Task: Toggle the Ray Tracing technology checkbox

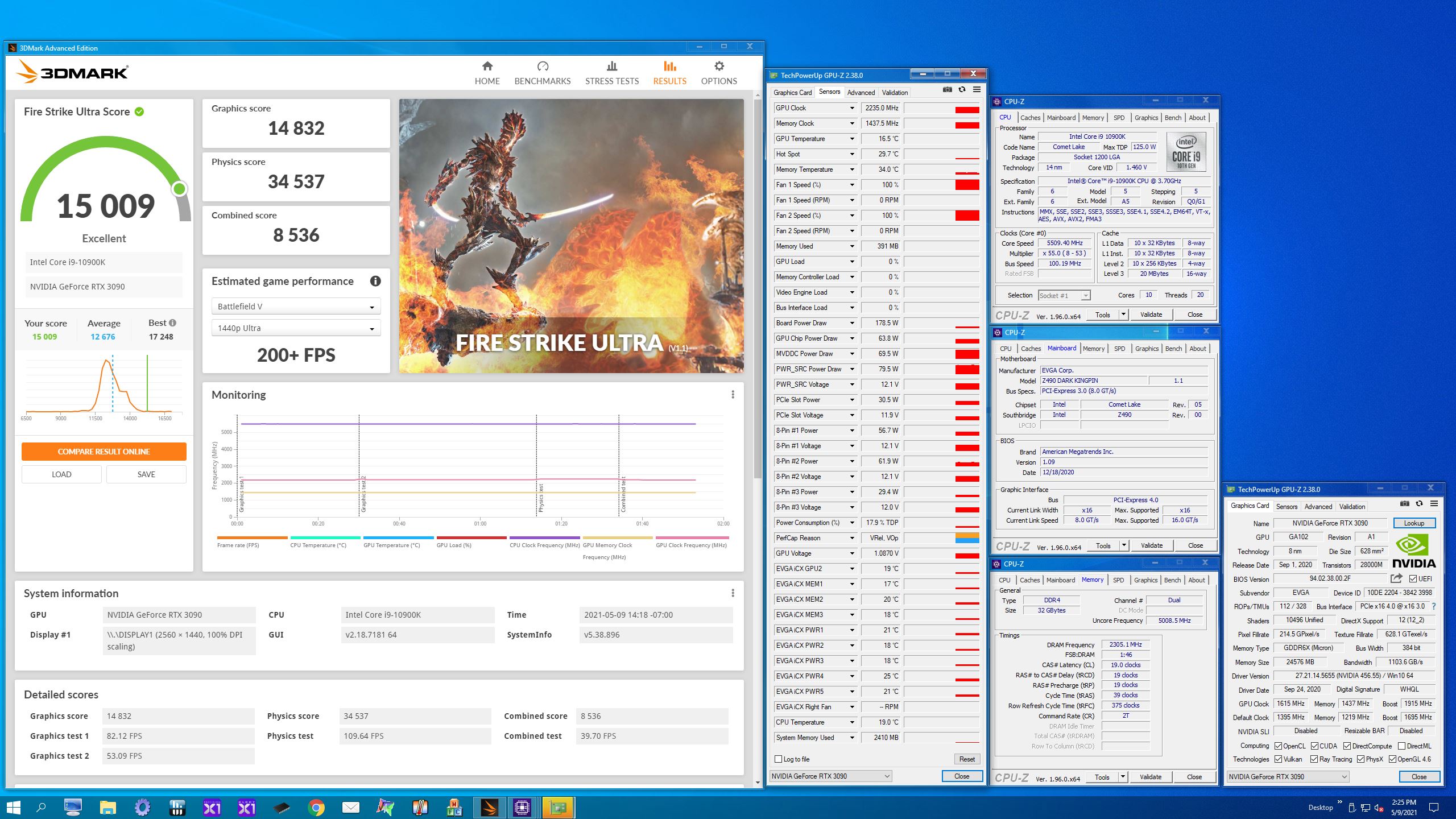Action: [x=1314, y=759]
